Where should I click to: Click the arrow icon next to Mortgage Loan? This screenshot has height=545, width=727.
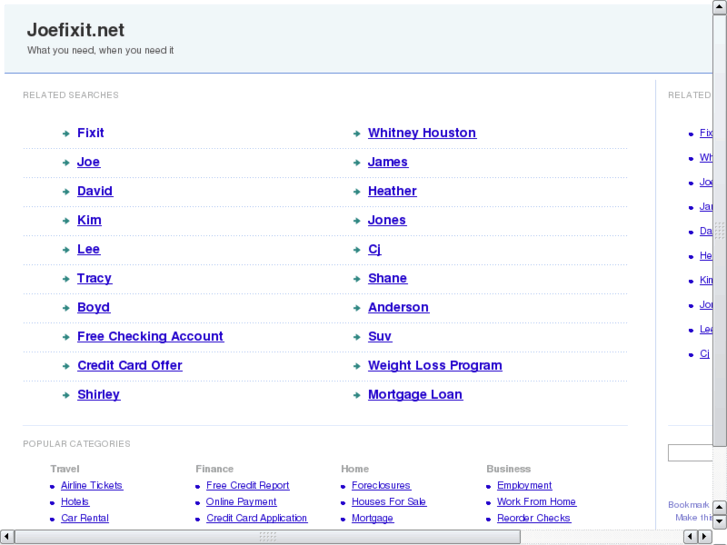[x=357, y=395]
